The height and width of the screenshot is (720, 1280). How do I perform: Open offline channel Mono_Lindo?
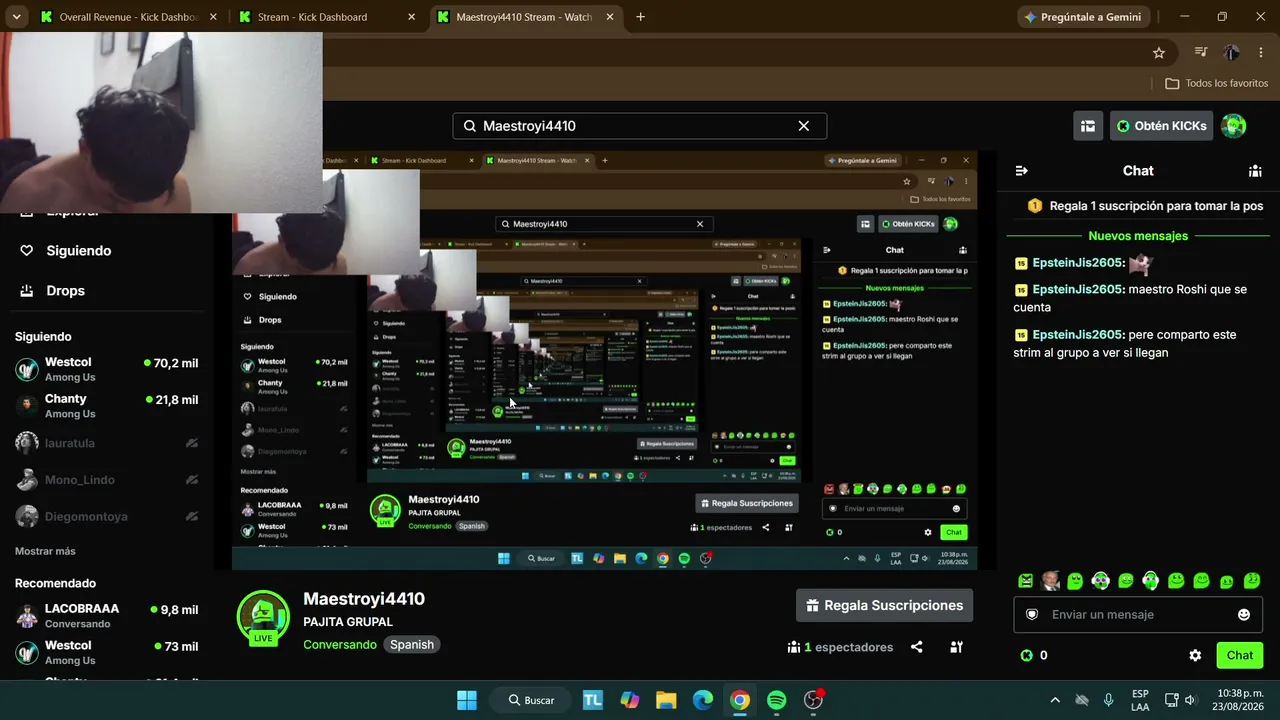tap(107, 480)
